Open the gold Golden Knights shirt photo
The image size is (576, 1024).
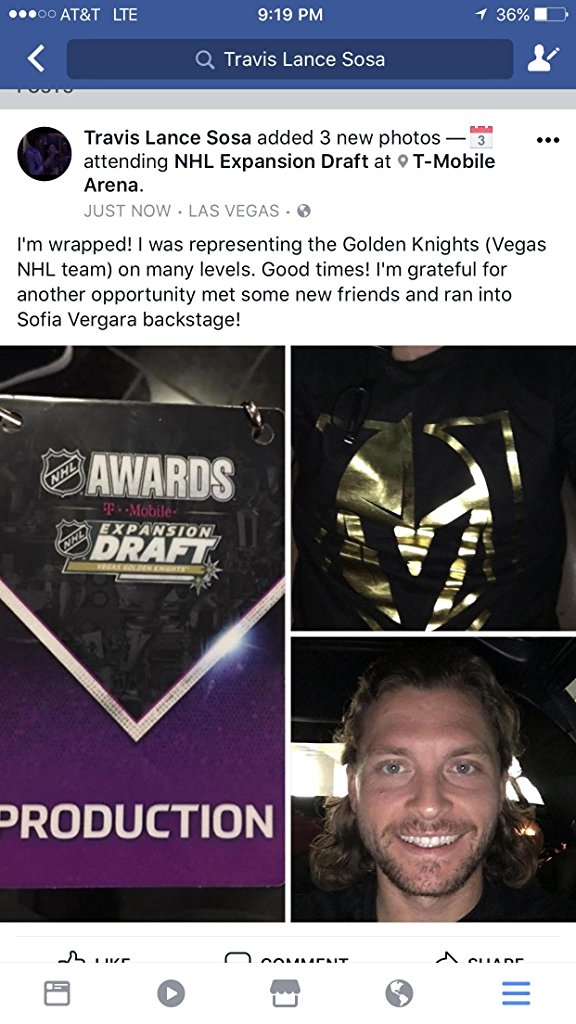[434, 488]
